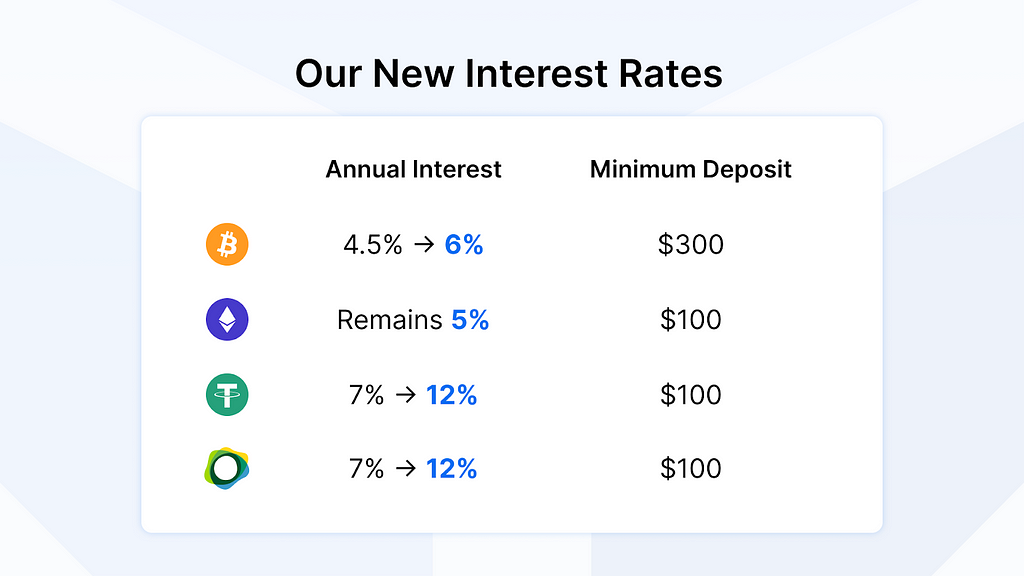Click the $100 minimum deposit for Tether

691,395
